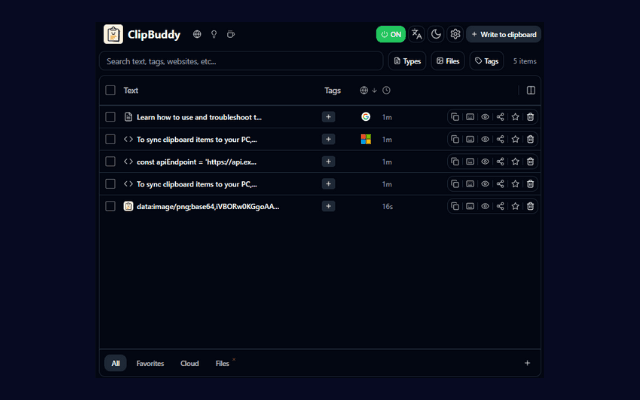Preview Microsoft logo row item with eye icon
The width and height of the screenshot is (640, 400).
pyautogui.click(x=485, y=139)
